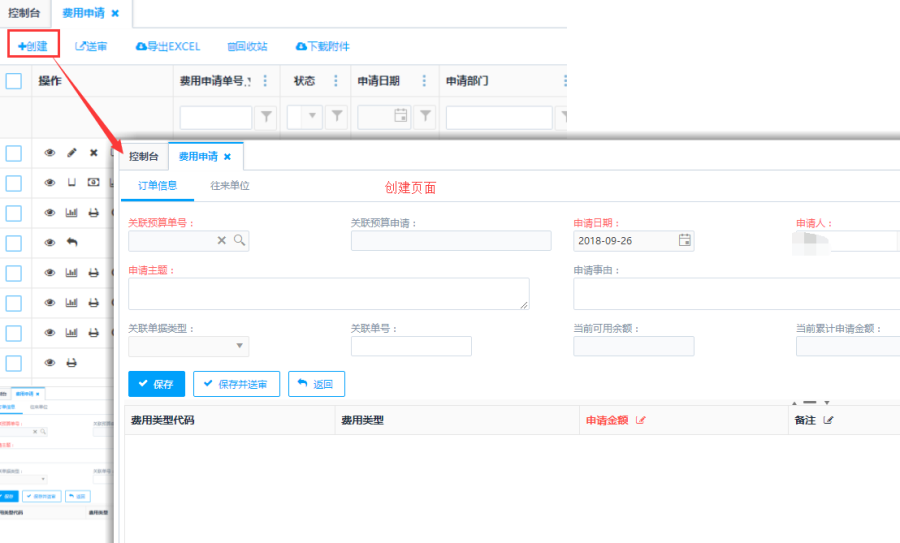Click into the 申请主题 text area
Viewport: 900px width, 543px height.
click(x=328, y=293)
